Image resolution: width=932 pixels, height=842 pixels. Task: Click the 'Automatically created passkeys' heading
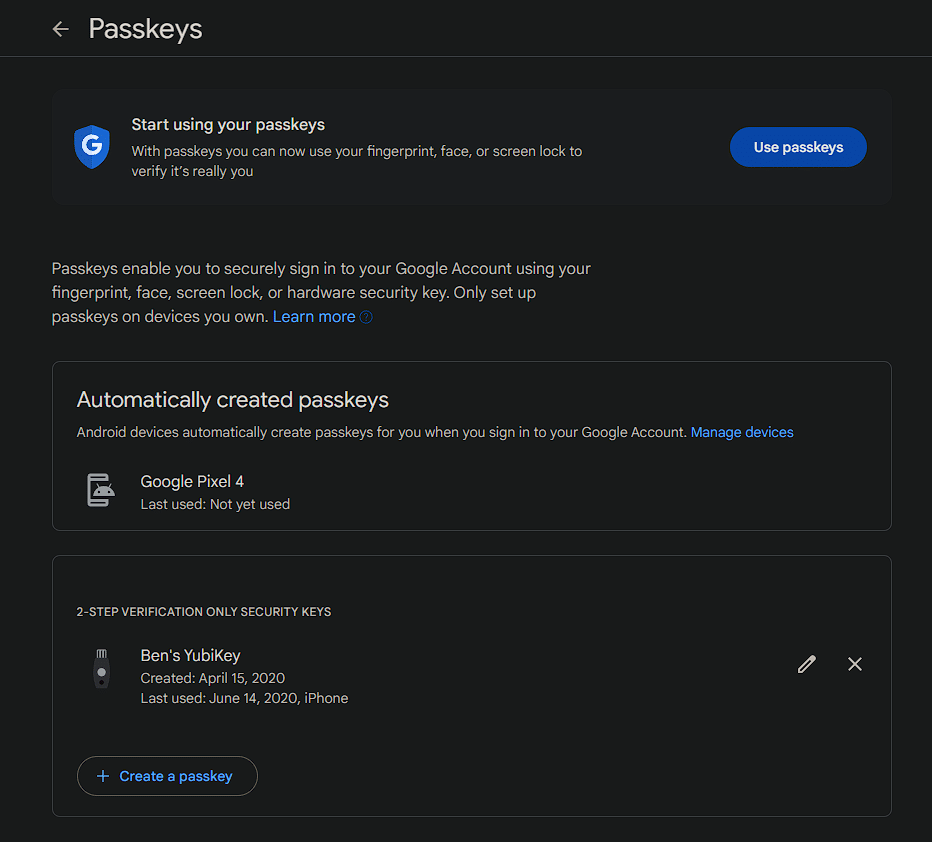(x=232, y=400)
